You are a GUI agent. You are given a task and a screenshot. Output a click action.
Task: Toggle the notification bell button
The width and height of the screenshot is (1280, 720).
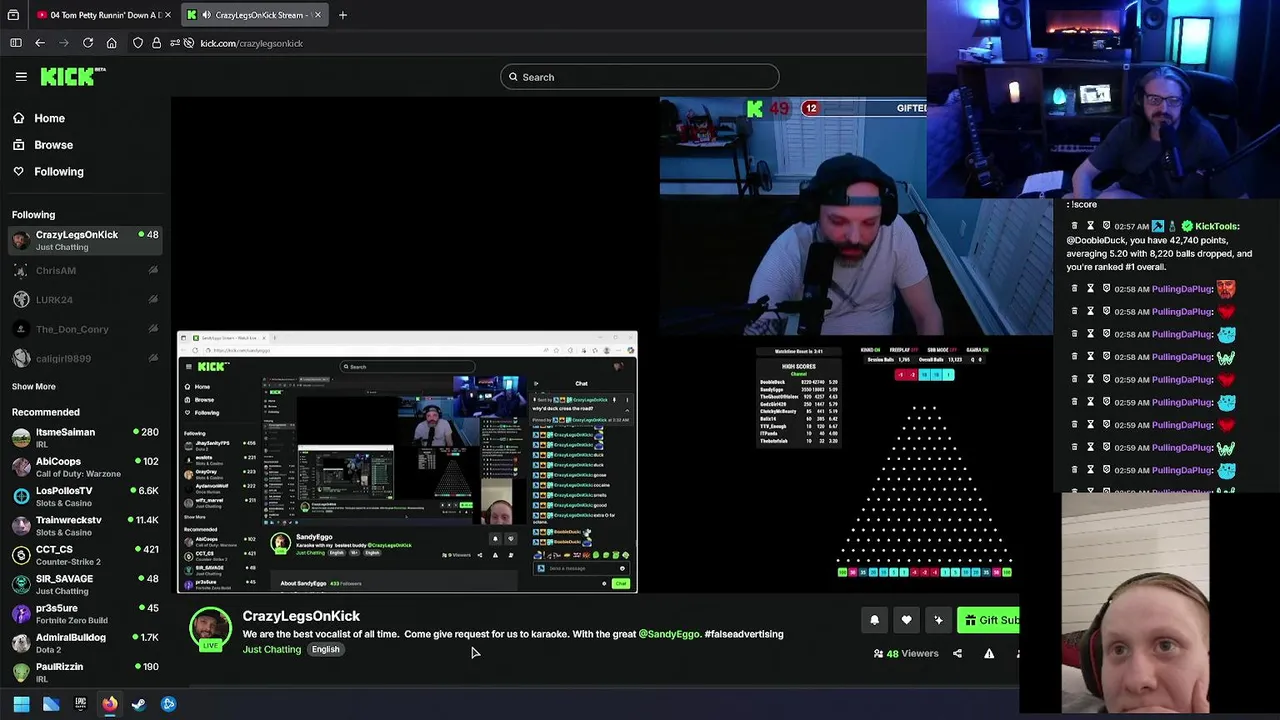pos(874,620)
